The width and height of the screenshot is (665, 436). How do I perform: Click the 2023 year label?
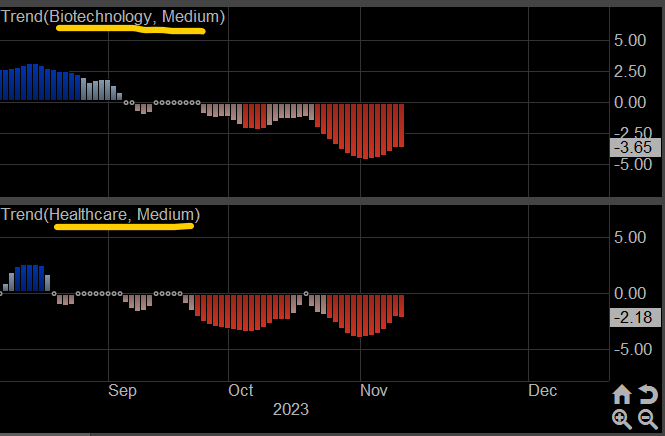coord(291,410)
